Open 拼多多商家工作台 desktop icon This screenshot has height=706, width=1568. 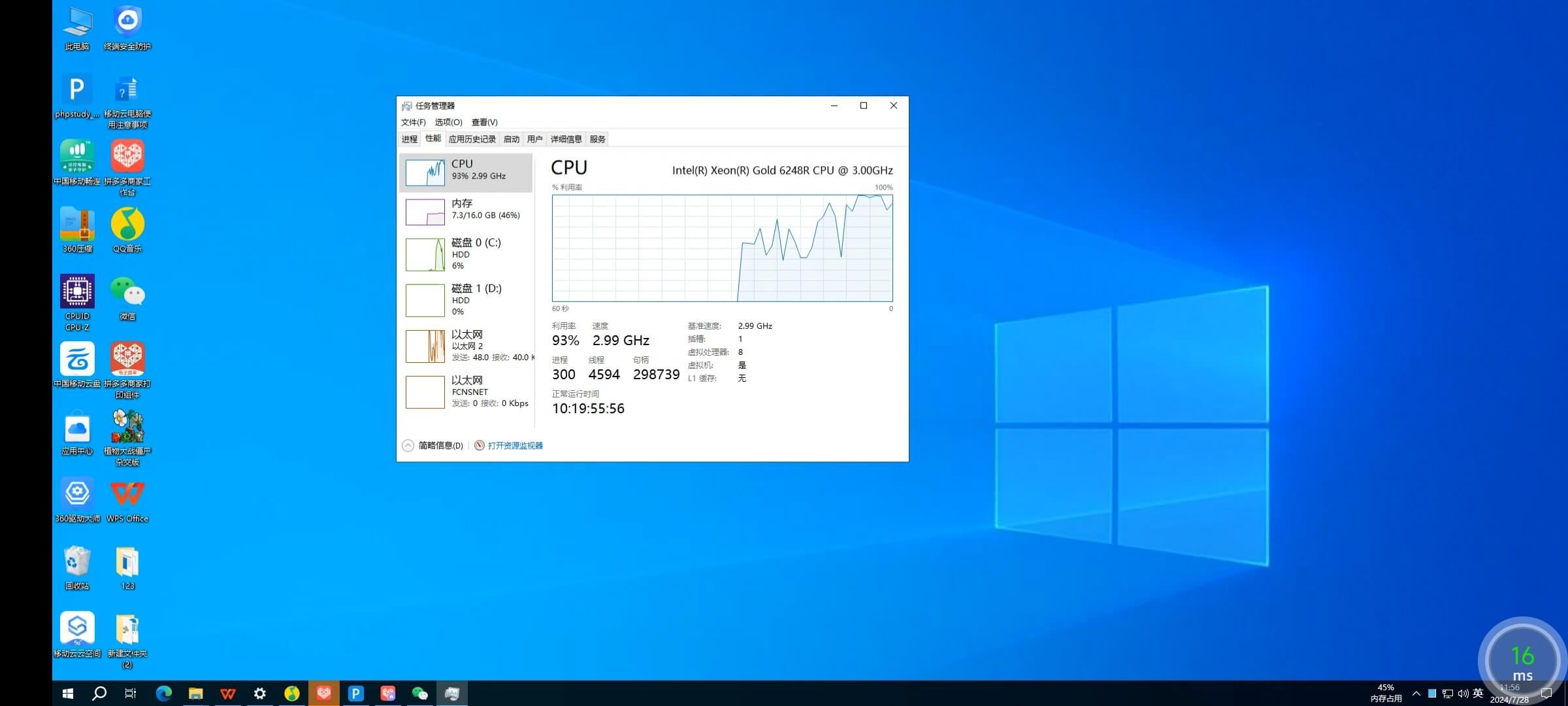pos(127,168)
